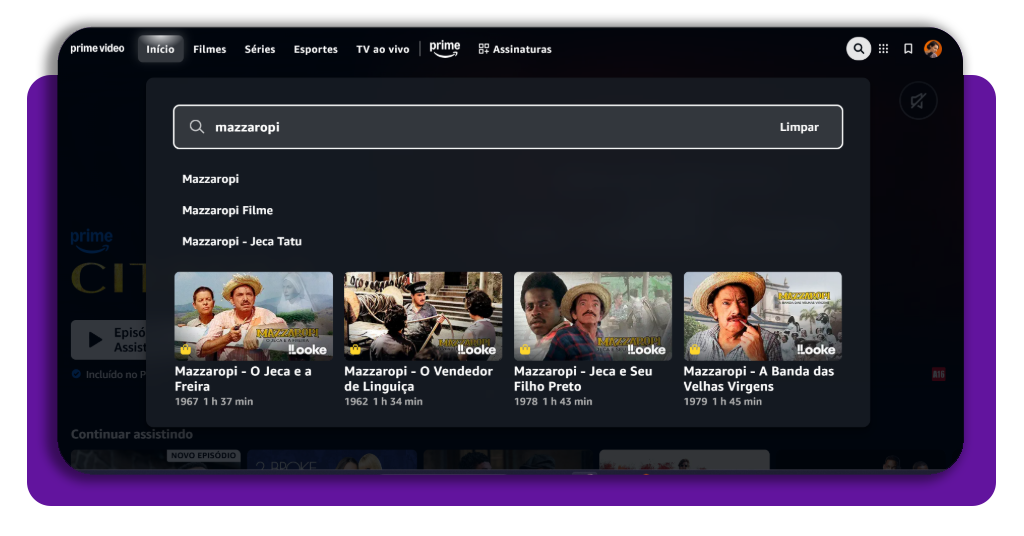Open O Jeca e a Freira thumbnail

click(253, 316)
